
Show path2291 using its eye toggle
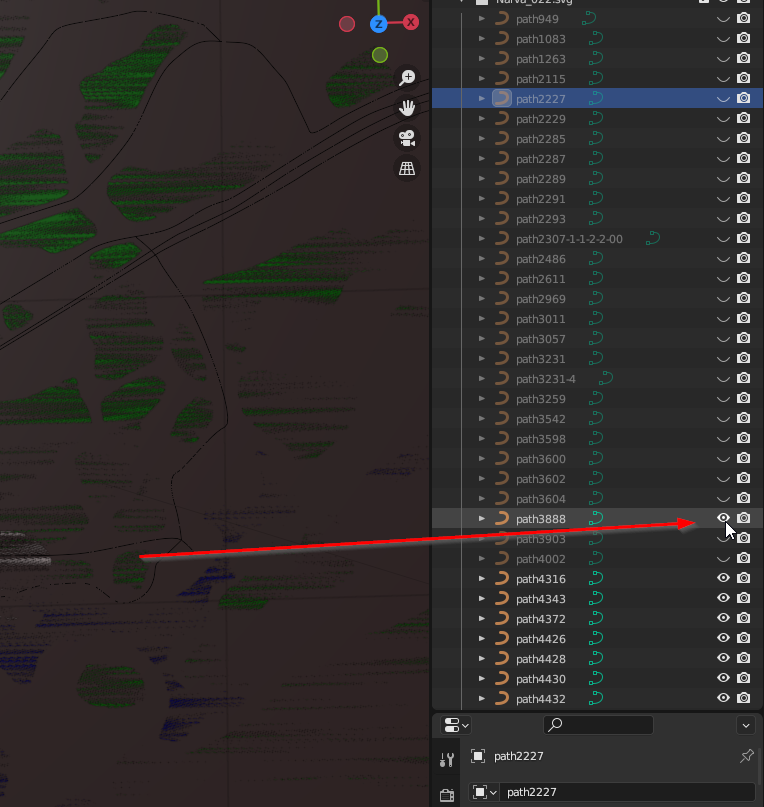coord(723,199)
